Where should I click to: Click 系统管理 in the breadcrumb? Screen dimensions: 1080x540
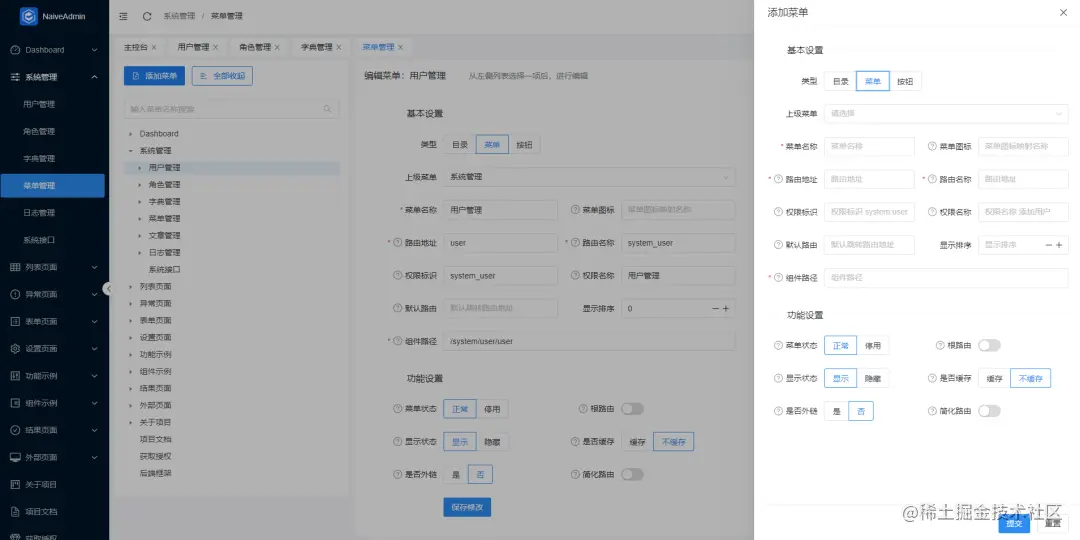coord(179,16)
